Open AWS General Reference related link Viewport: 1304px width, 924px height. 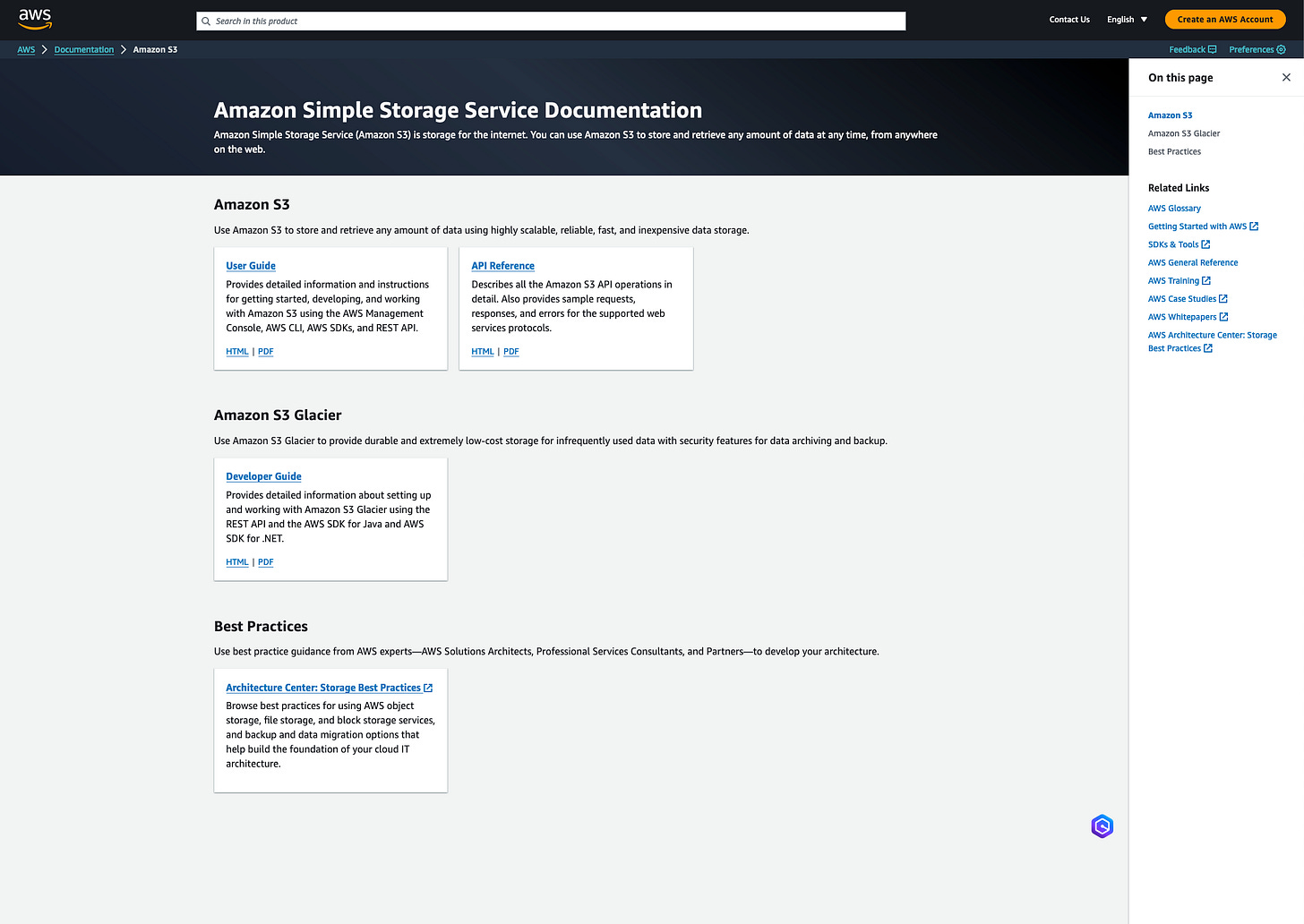(1193, 262)
